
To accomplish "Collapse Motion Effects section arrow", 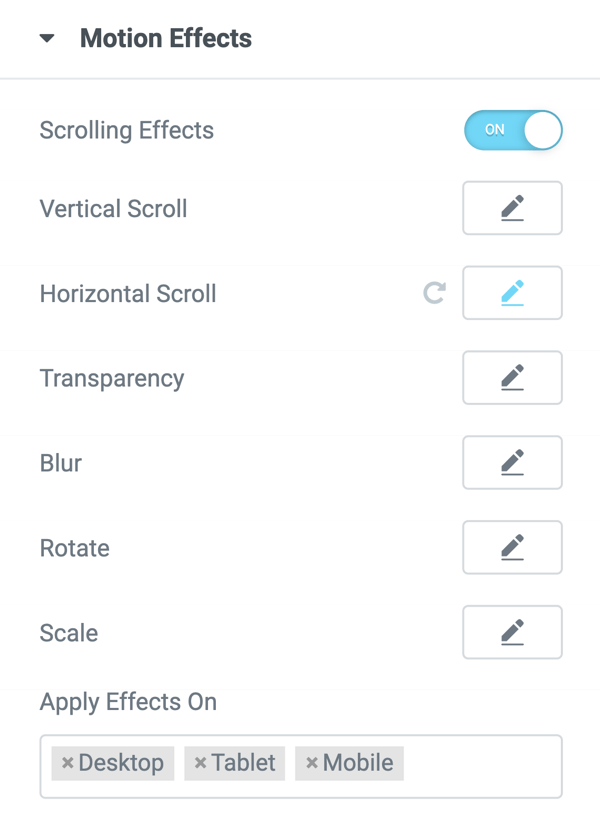I will pyautogui.click(x=47, y=39).
